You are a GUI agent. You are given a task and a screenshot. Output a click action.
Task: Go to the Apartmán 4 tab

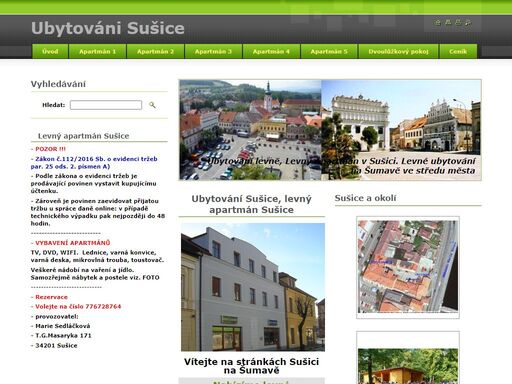(271, 51)
